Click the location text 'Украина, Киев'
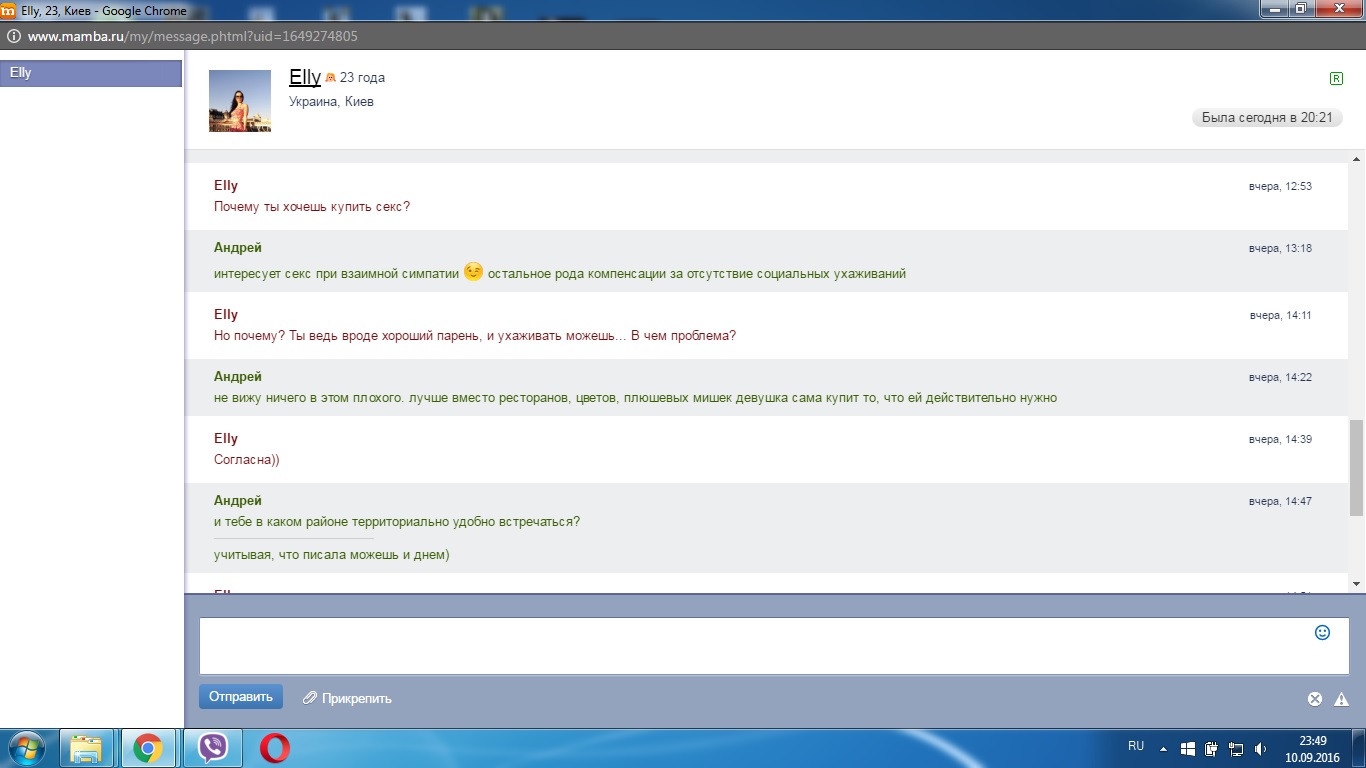 (x=331, y=102)
